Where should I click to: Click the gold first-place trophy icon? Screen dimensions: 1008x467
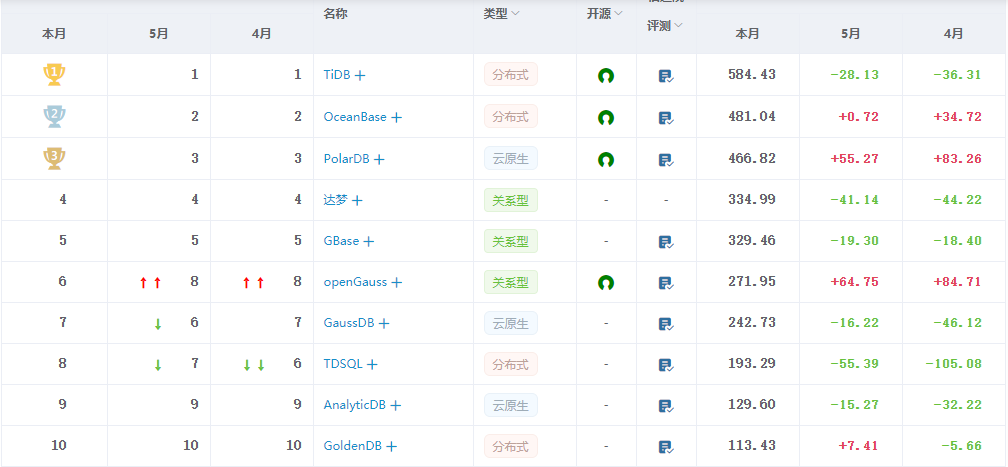(54, 75)
